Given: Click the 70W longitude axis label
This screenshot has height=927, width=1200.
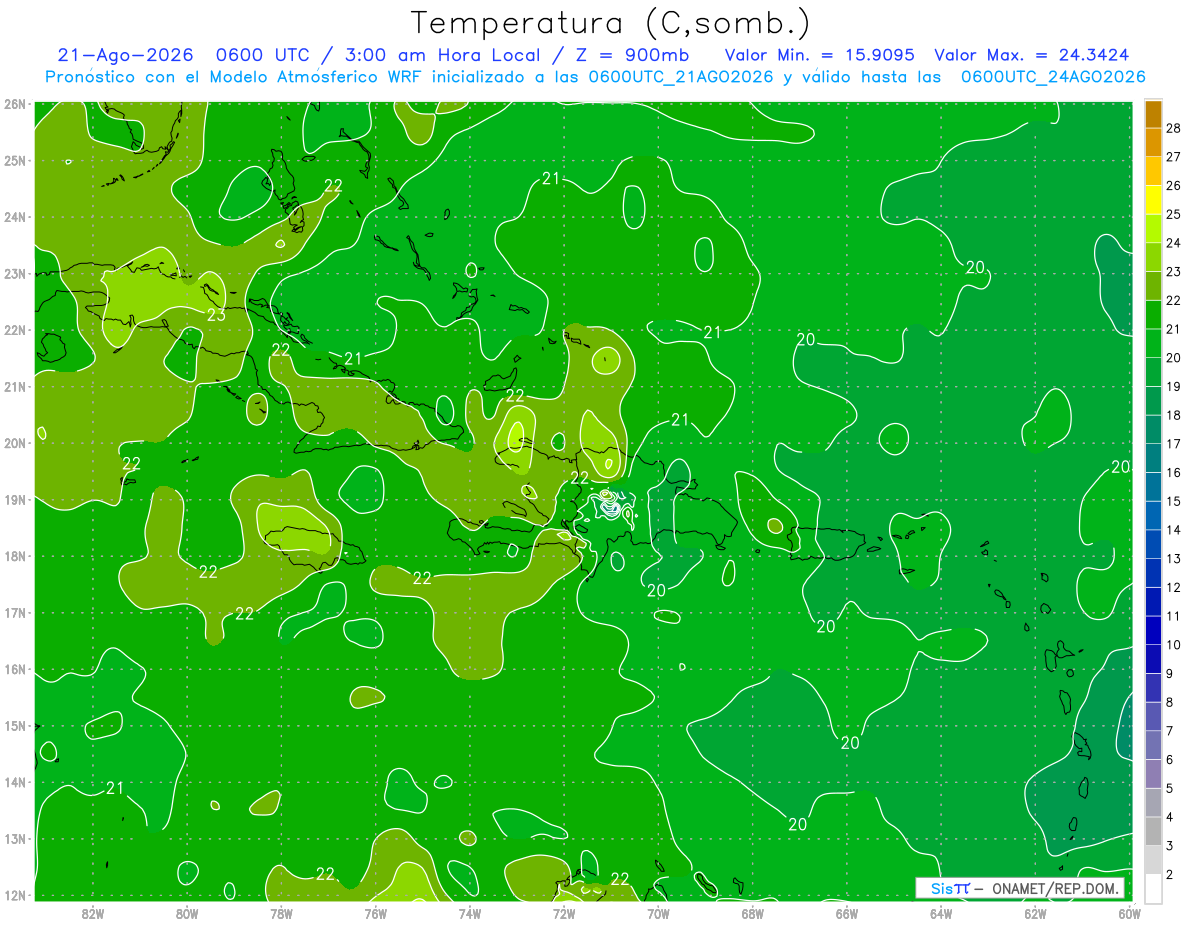Looking at the screenshot, I should click(x=658, y=913).
